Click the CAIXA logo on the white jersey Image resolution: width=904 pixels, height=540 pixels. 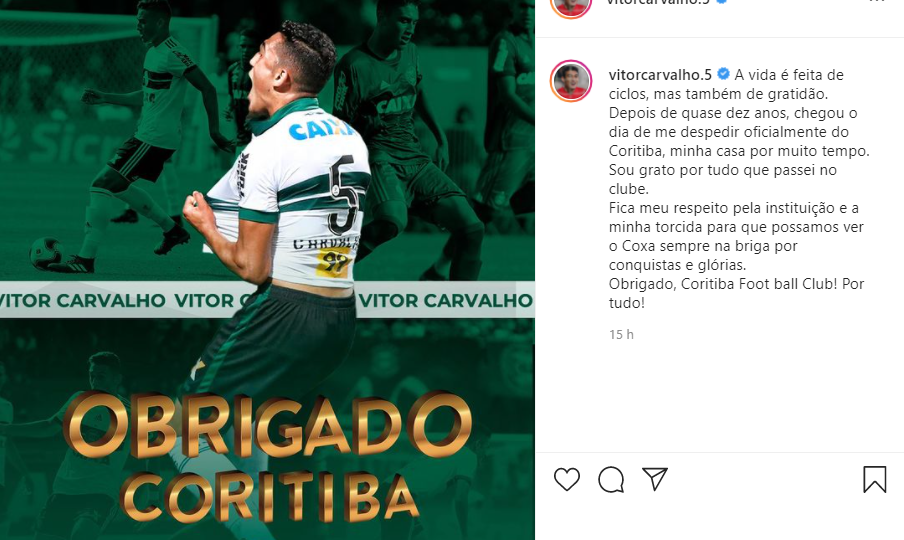tap(322, 130)
